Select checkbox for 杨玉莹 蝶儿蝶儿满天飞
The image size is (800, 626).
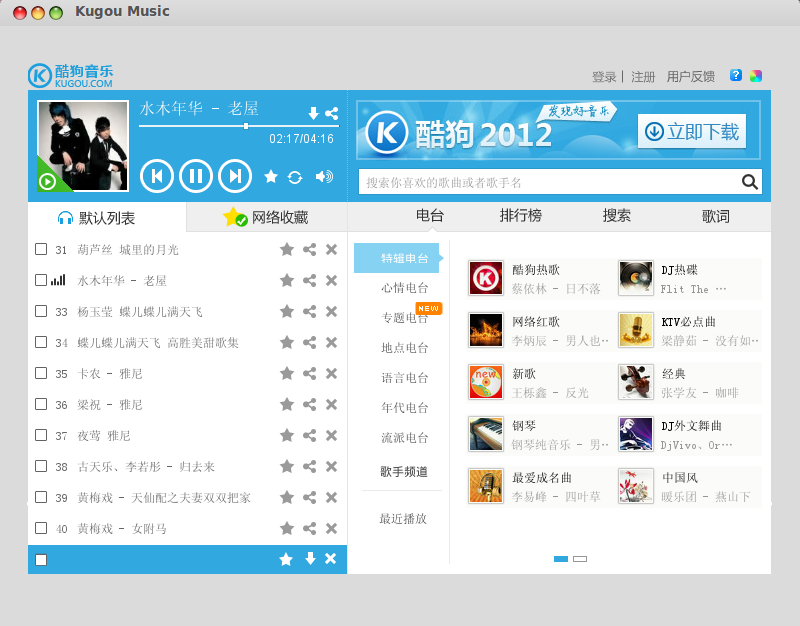tap(41, 311)
